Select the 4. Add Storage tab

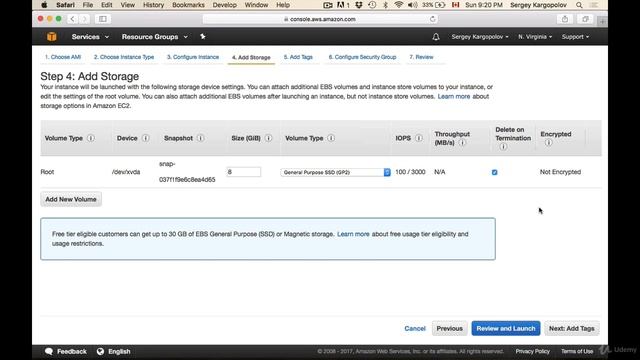251,58
